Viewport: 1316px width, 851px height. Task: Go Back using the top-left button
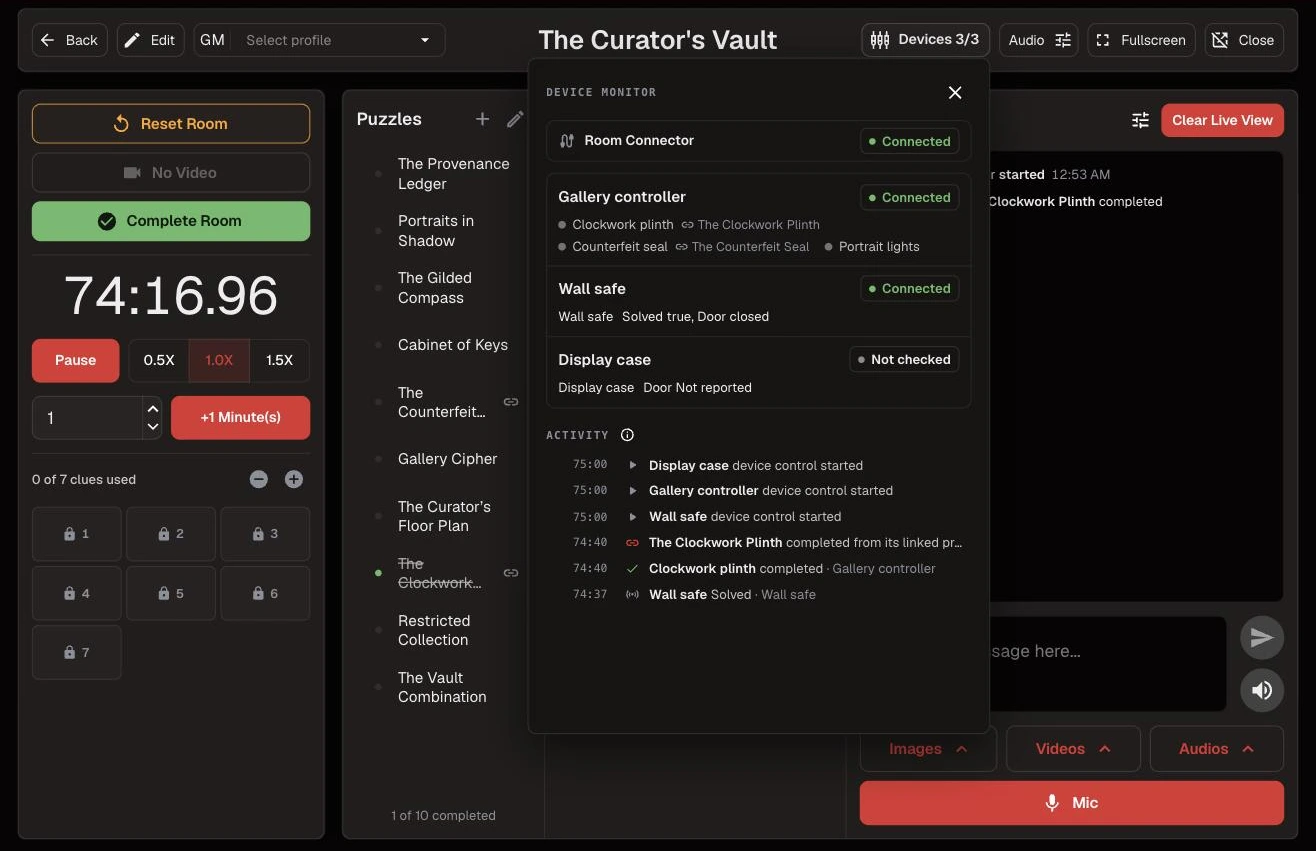[x=70, y=40]
